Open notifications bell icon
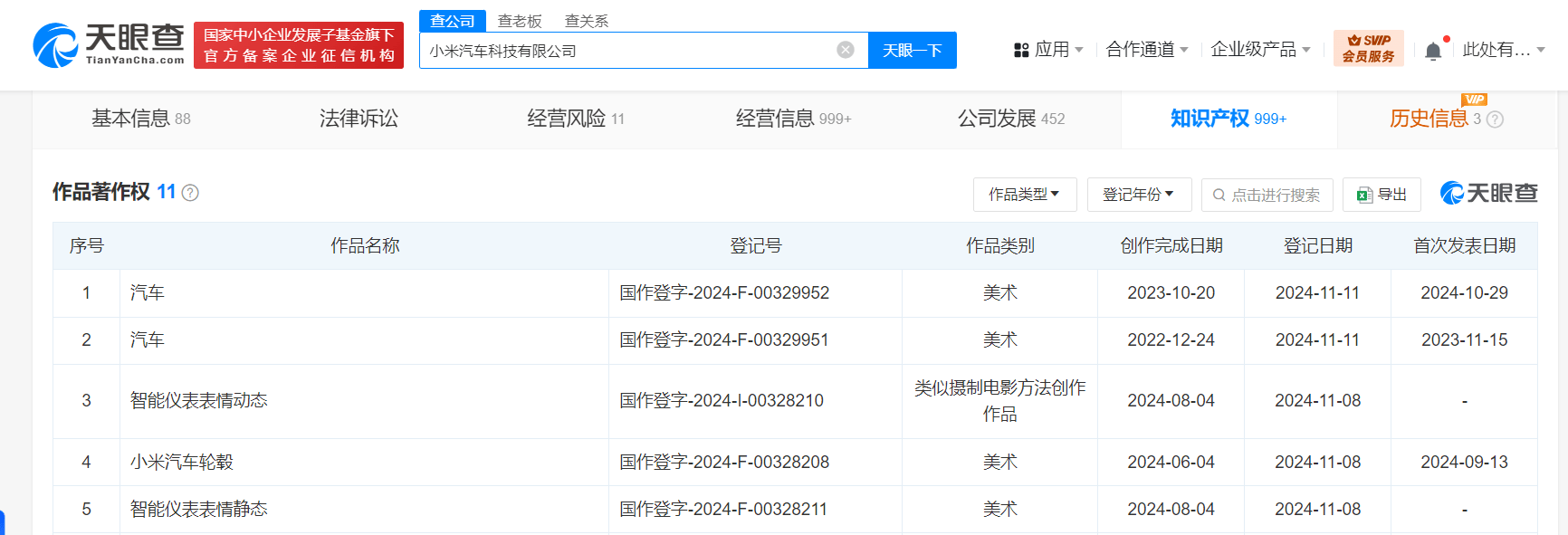 [x=1433, y=51]
